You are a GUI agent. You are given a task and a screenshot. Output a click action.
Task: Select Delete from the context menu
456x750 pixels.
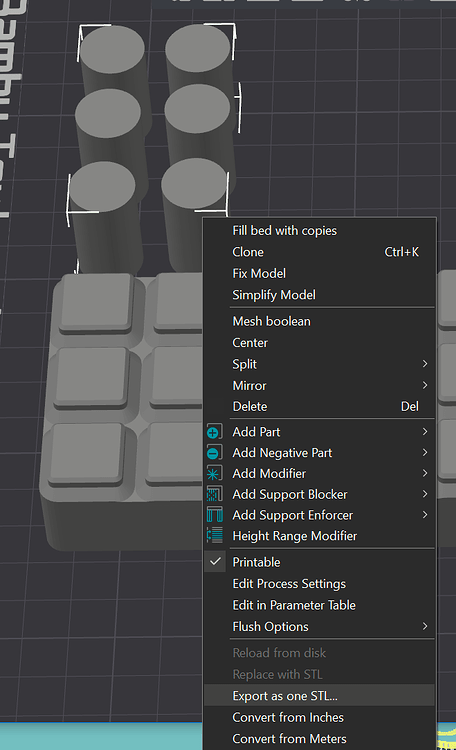click(x=320, y=407)
